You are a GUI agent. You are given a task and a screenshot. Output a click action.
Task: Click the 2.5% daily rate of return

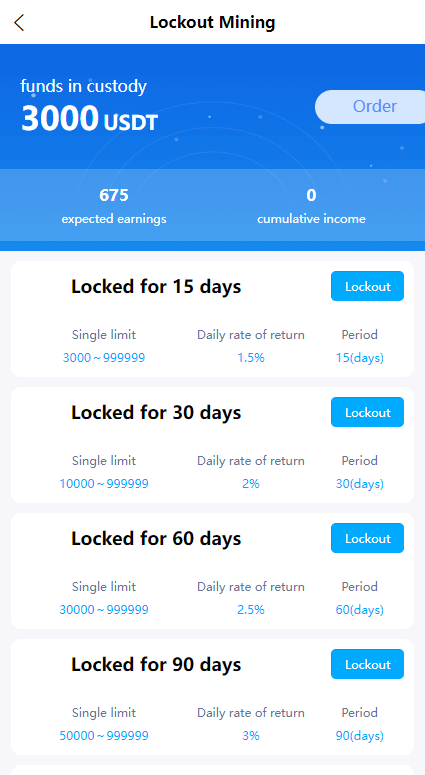pyautogui.click(x=251, y=610)
